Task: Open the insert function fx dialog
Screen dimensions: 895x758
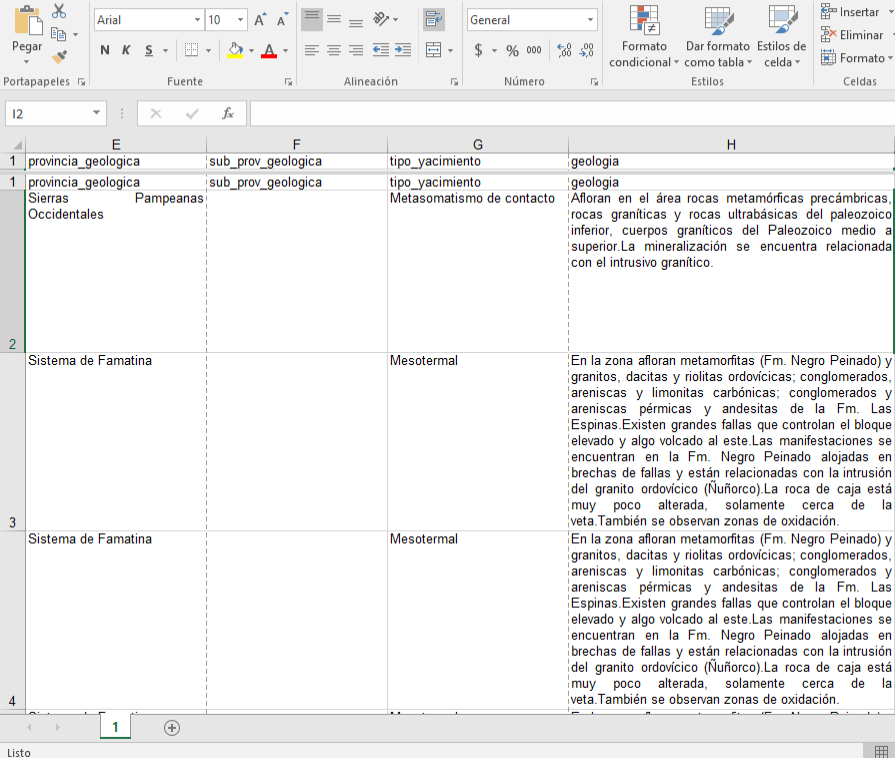Action: point(228,114)
